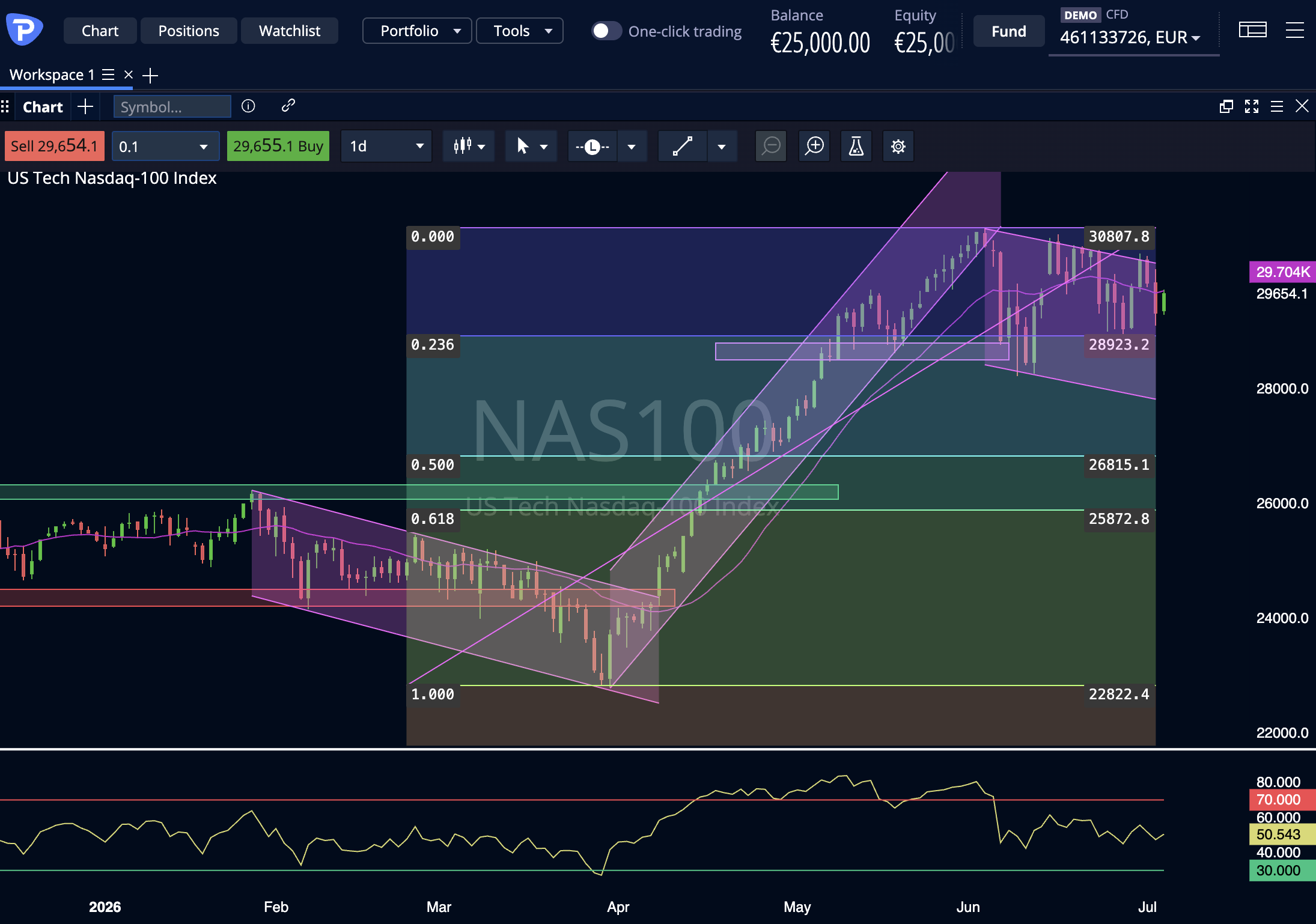1316x924 pixels.
Task: Select the horizontal line drawing tool
Action: coord(593,146)
